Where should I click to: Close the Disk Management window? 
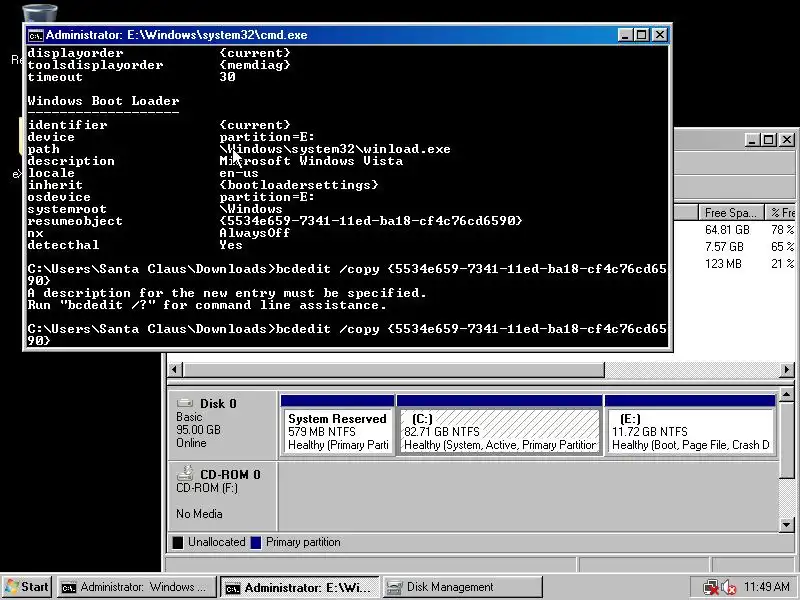(787, 140)
